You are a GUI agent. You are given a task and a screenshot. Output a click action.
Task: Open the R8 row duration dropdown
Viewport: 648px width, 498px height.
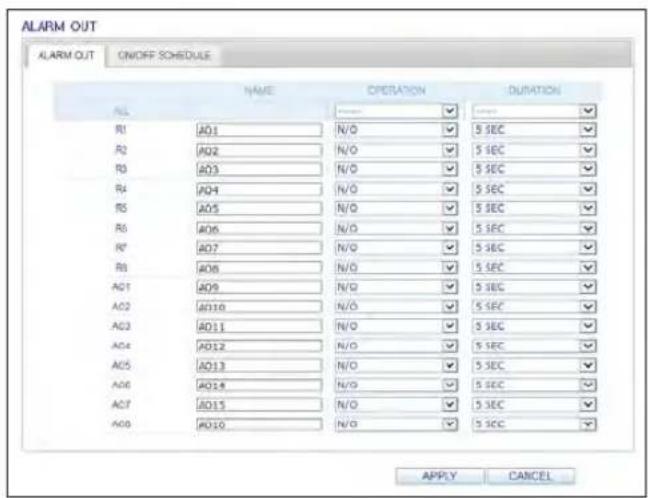534,268
